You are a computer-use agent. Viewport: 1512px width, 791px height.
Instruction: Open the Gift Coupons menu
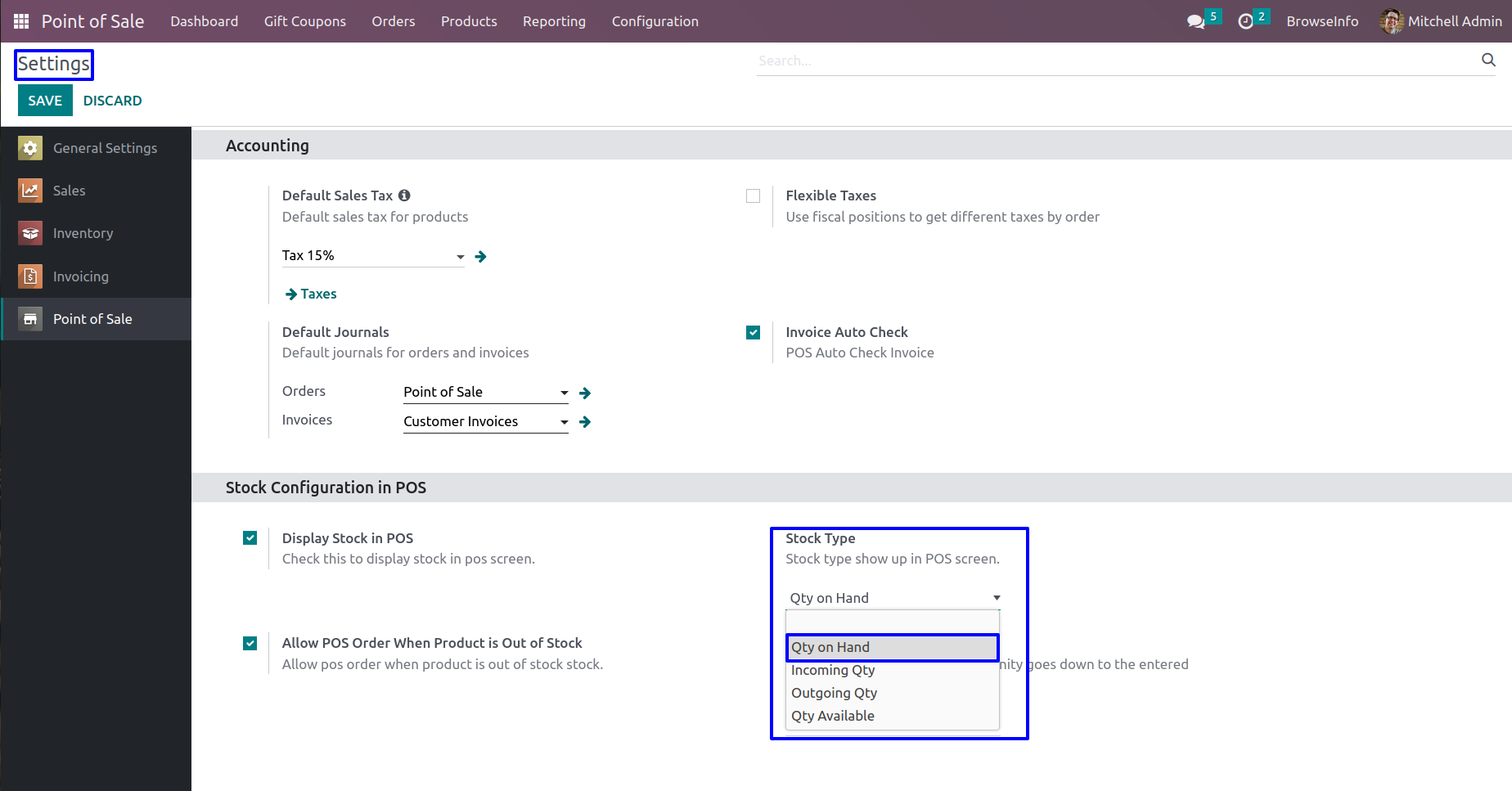pos(305,21)
